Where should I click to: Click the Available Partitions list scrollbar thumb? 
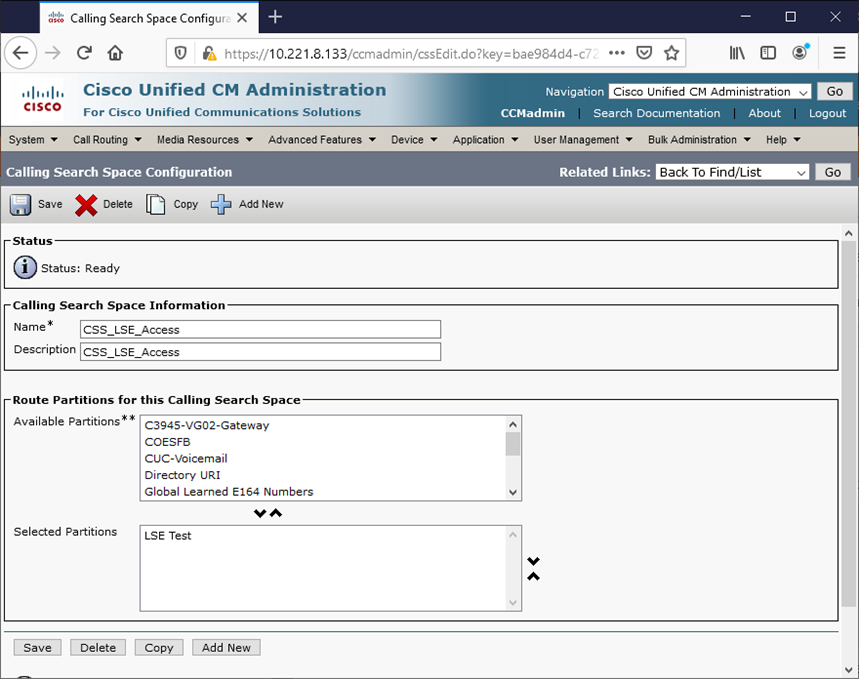coord(513,444)
